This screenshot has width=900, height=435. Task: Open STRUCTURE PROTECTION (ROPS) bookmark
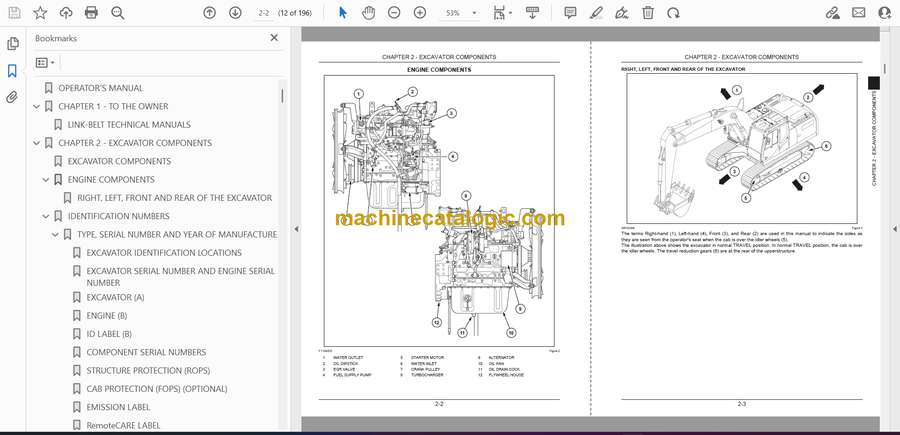(x=148, y=371)
